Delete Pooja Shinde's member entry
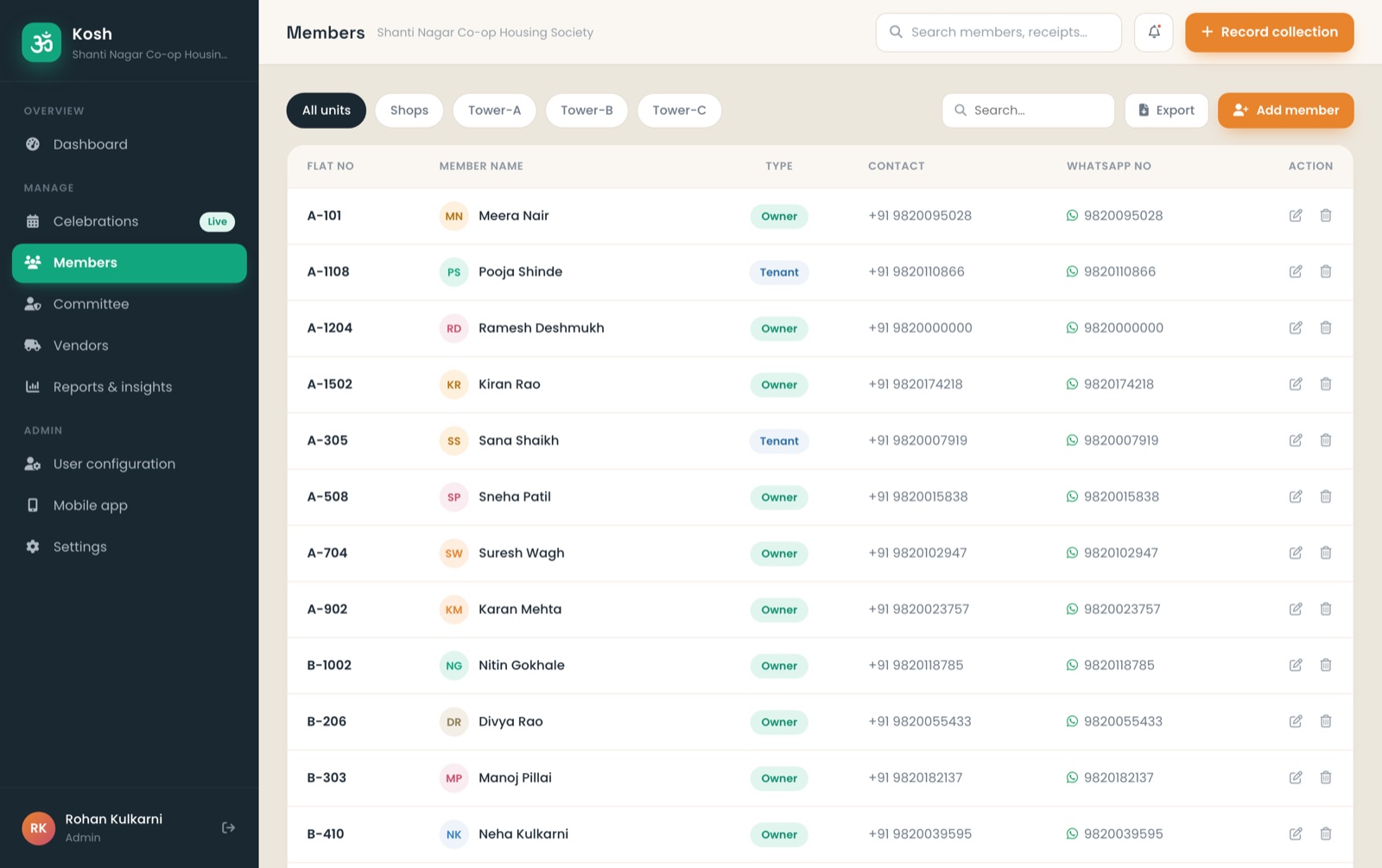 coord(1326,272)
